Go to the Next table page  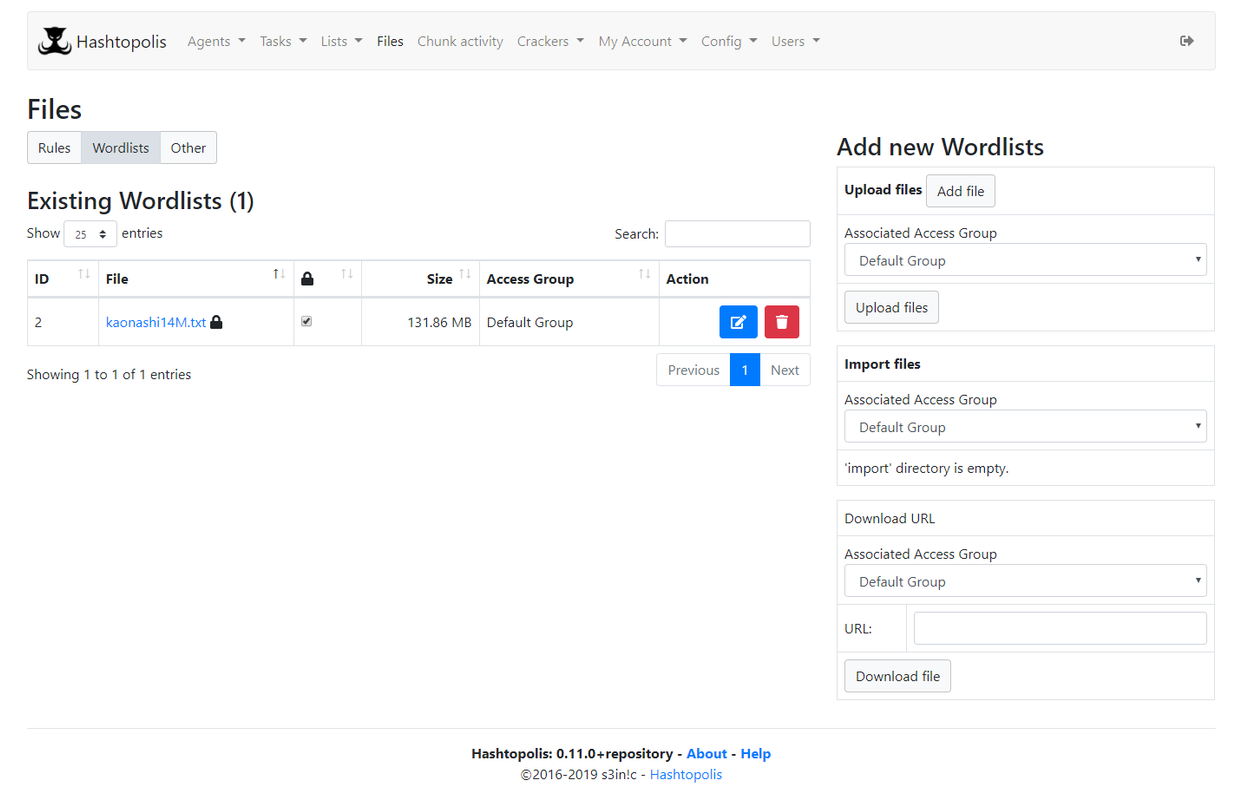(785, 369)
